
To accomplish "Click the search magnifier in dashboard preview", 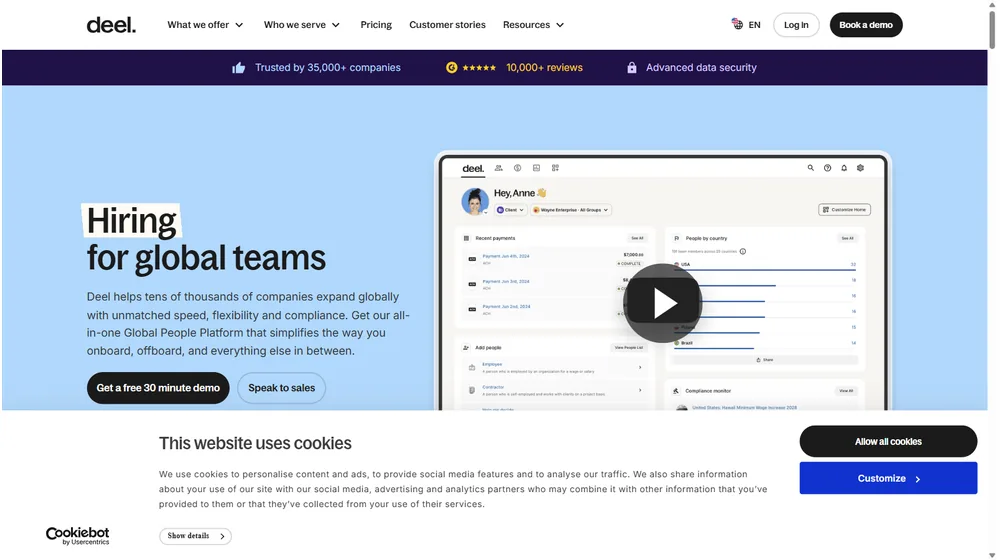I will pos(811,168).
